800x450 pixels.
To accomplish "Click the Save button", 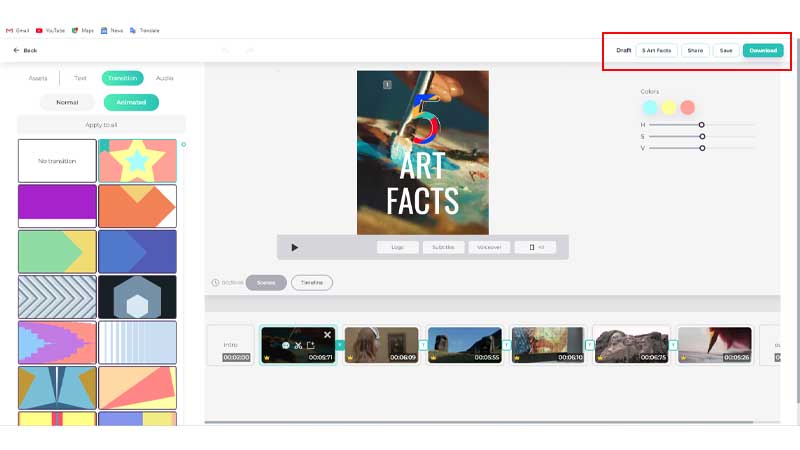I will 726,51.
